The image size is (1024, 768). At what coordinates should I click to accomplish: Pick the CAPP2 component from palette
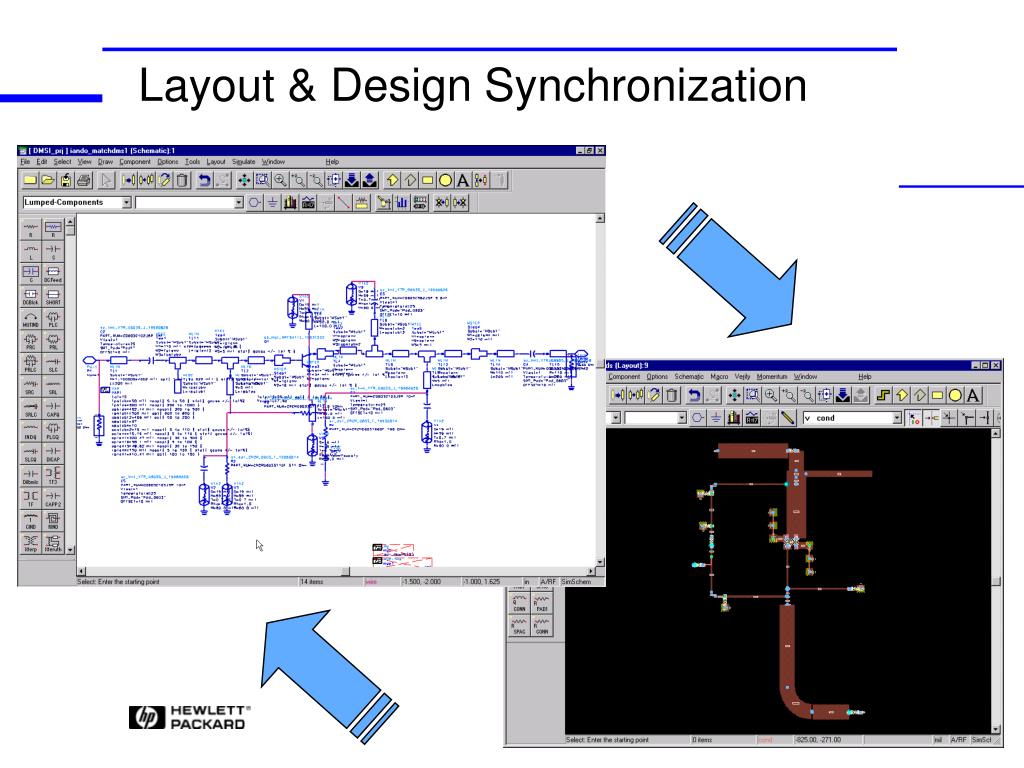tap(53, 498)
